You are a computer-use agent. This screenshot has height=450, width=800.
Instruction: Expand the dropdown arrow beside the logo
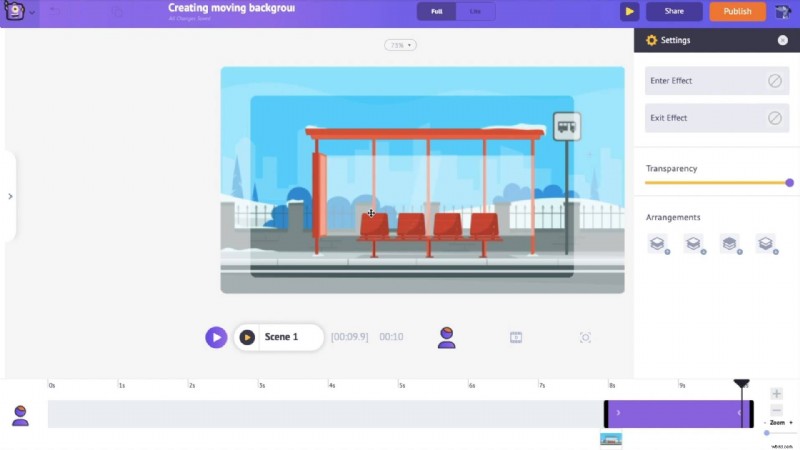[x=32, y=12]
